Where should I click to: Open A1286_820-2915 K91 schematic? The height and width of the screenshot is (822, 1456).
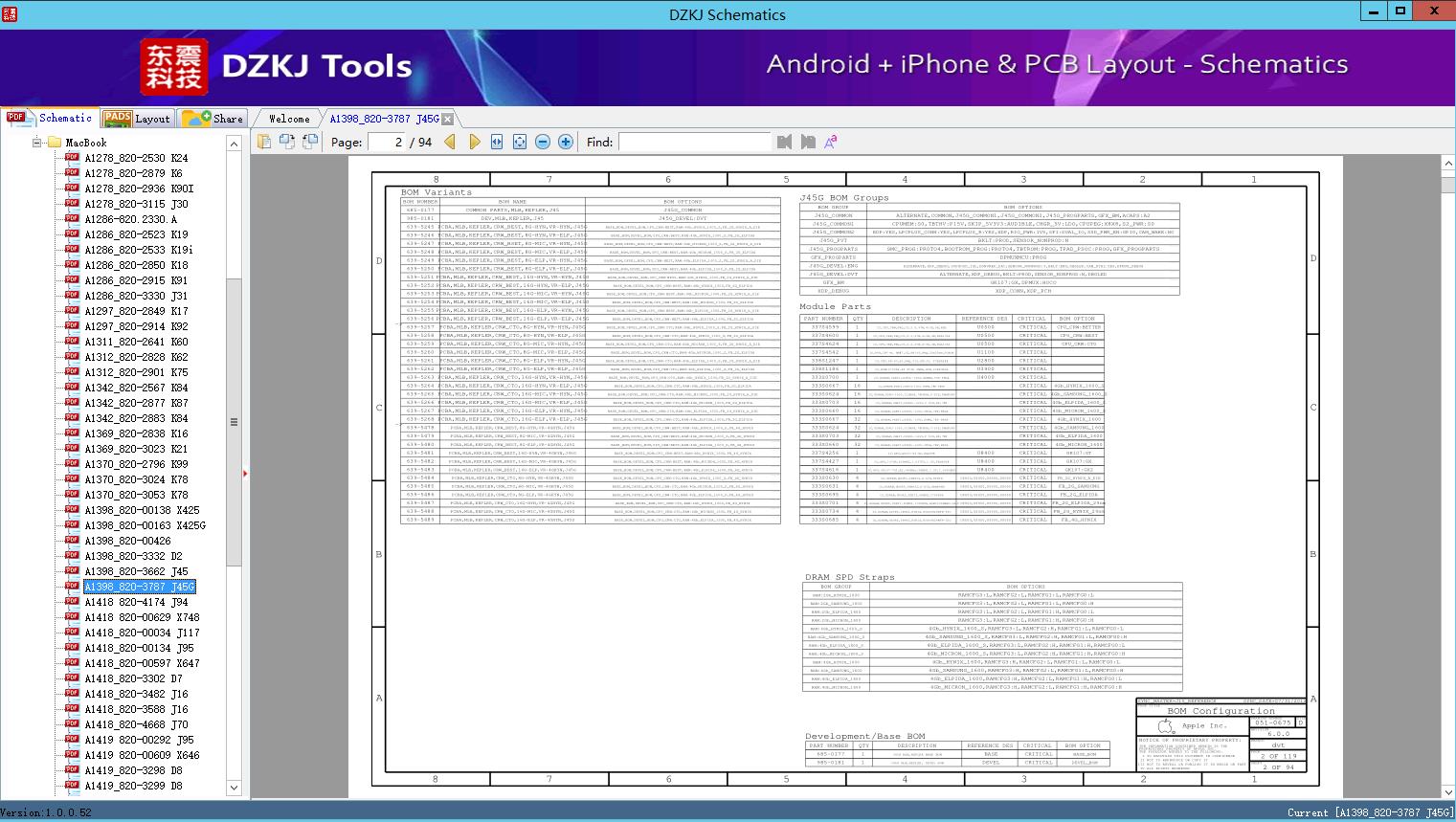point(136,280)
